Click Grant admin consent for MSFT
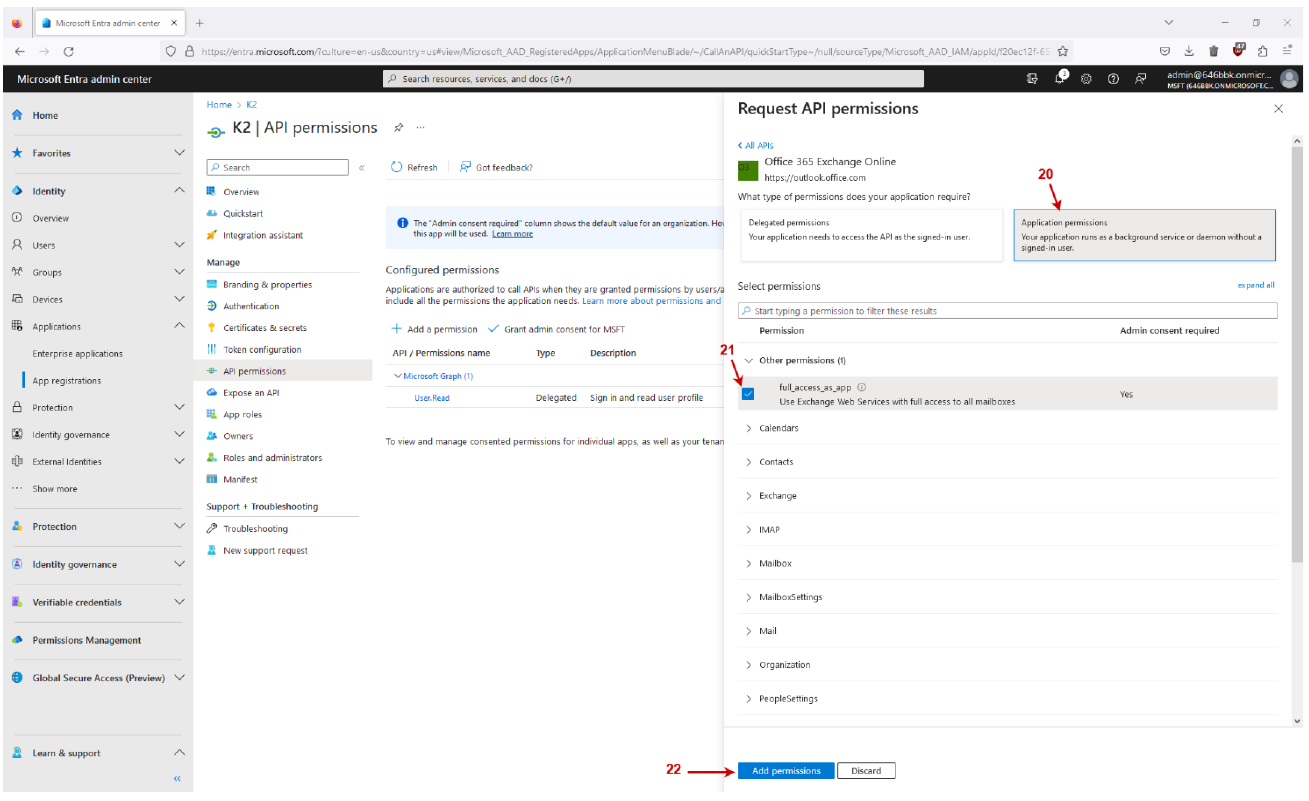Image resolution: width=1309 pixels, height=801 pixels. [x=557, y=329]
